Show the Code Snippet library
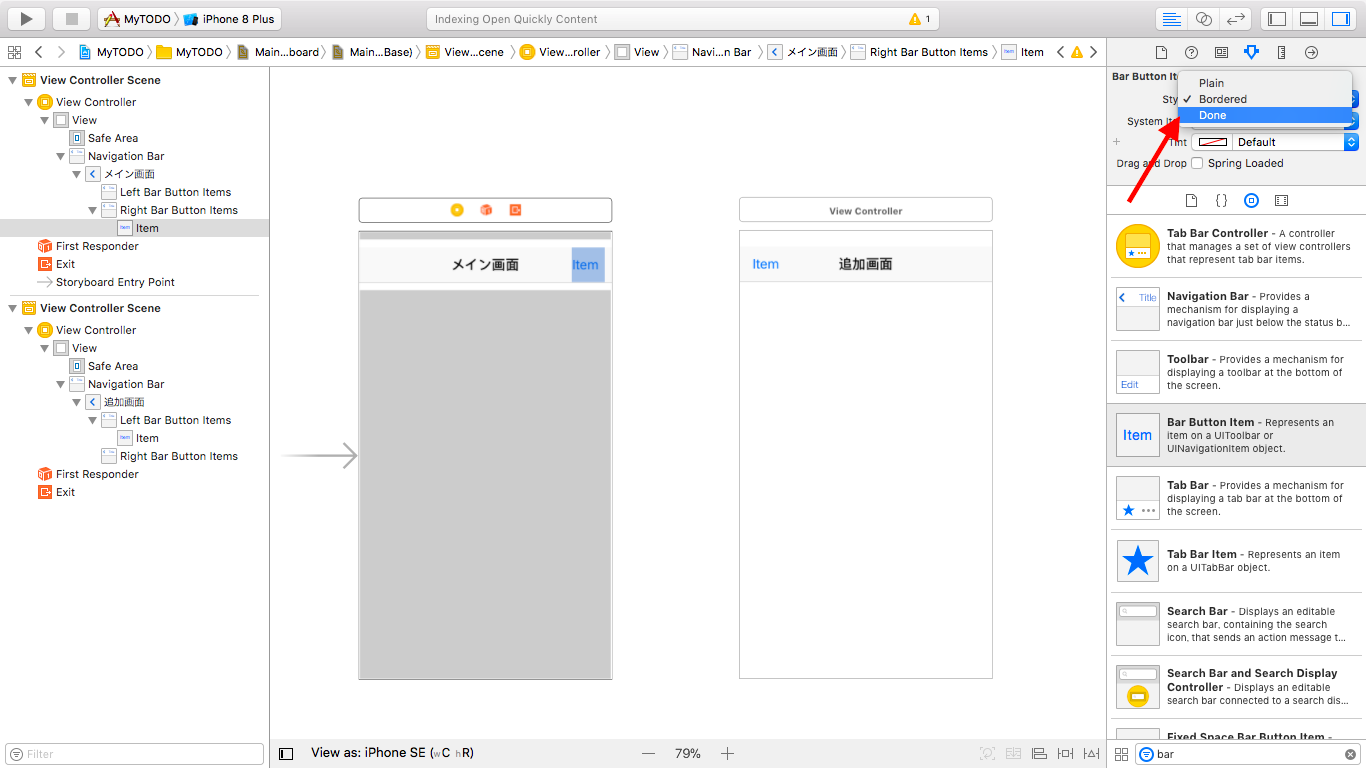Image resolution: width=1366 pixels, height=768 pixels. point(1221,200)
